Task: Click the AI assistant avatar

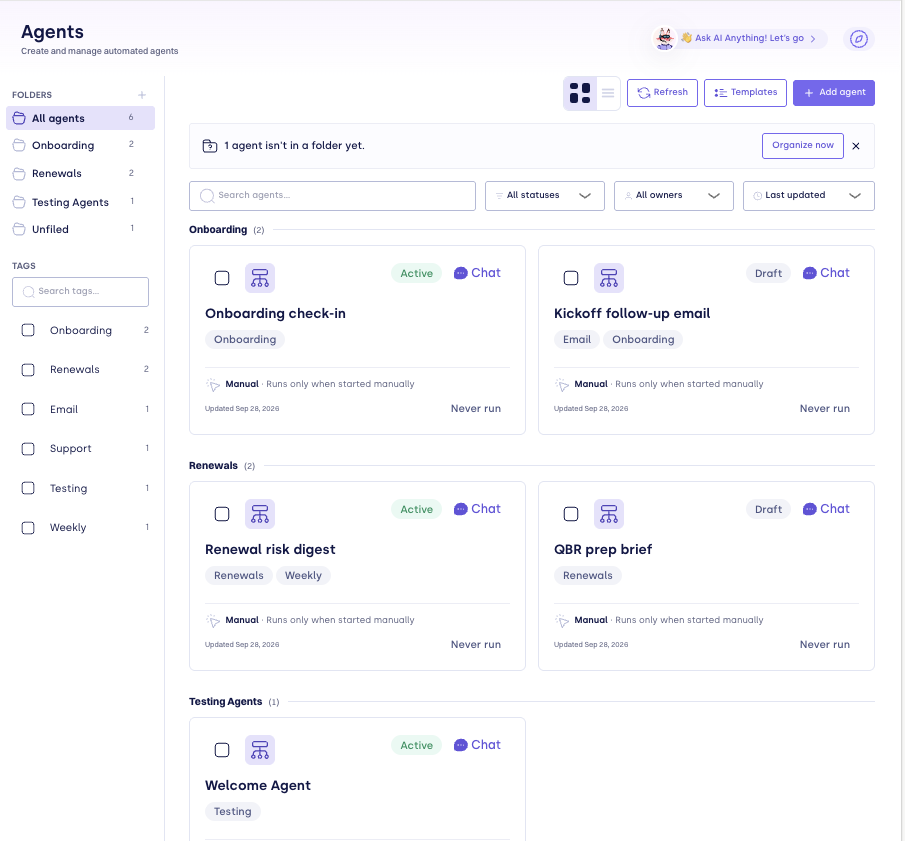Action: pyautogui.click(x=665, y=39)
